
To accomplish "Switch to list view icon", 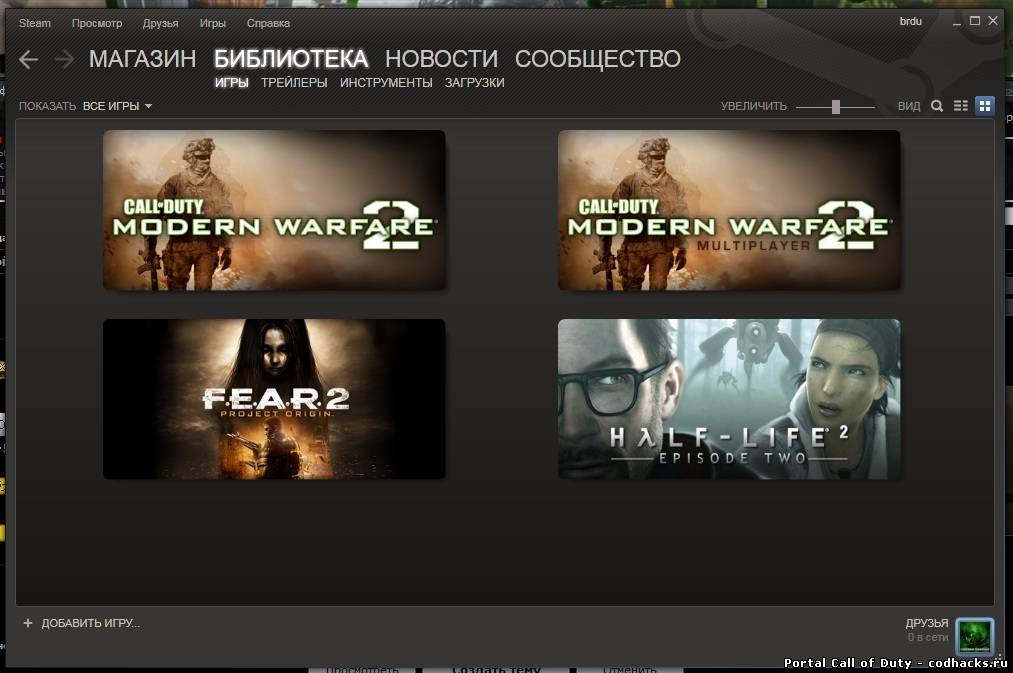I will click(961, 106).
